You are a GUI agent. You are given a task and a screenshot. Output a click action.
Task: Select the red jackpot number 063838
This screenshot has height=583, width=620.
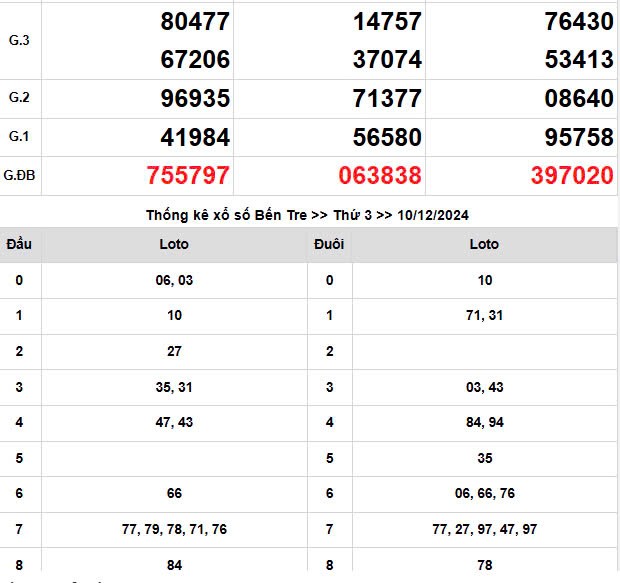tap(380, 176)
